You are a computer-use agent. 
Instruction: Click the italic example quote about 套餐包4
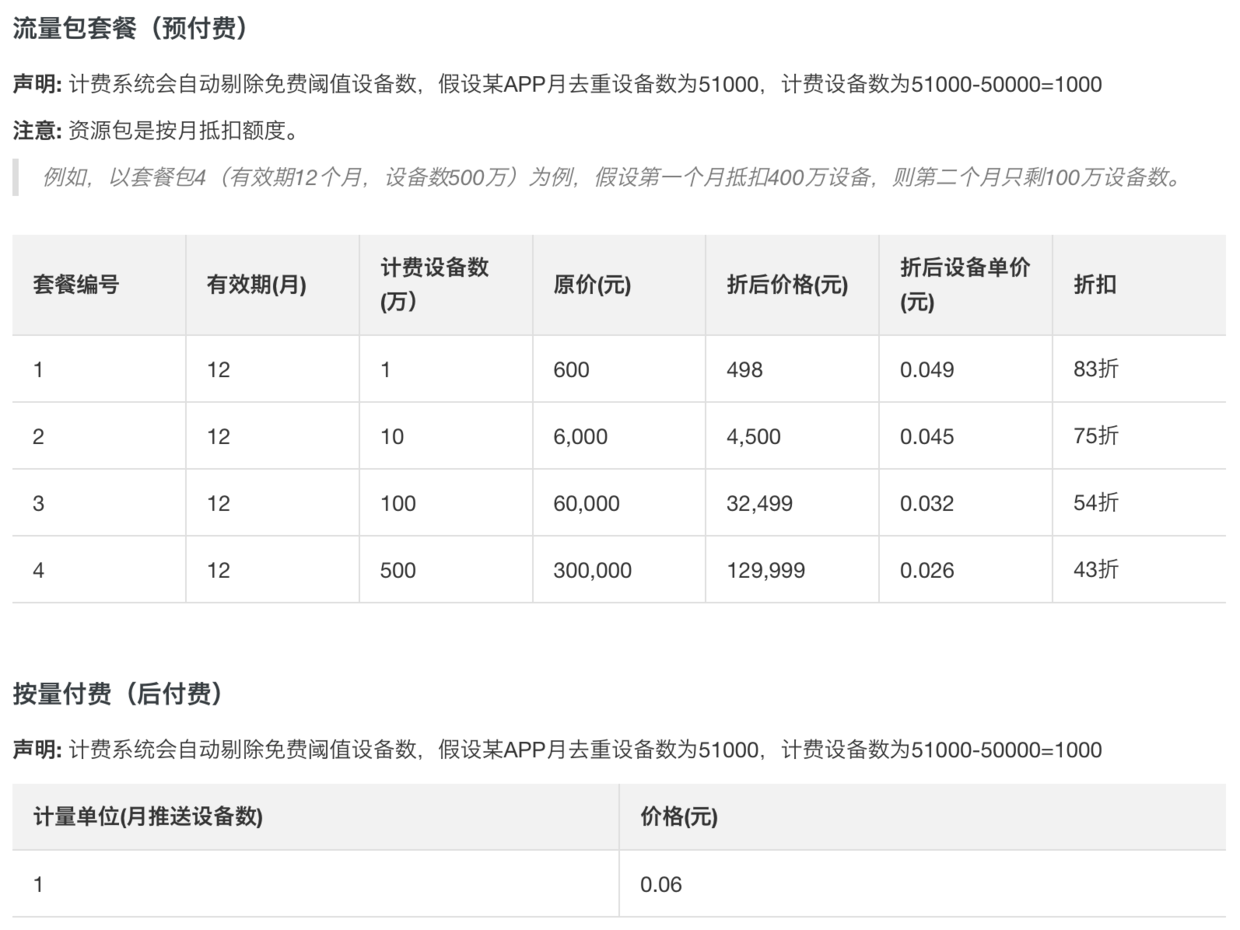(x=612, y=178)
